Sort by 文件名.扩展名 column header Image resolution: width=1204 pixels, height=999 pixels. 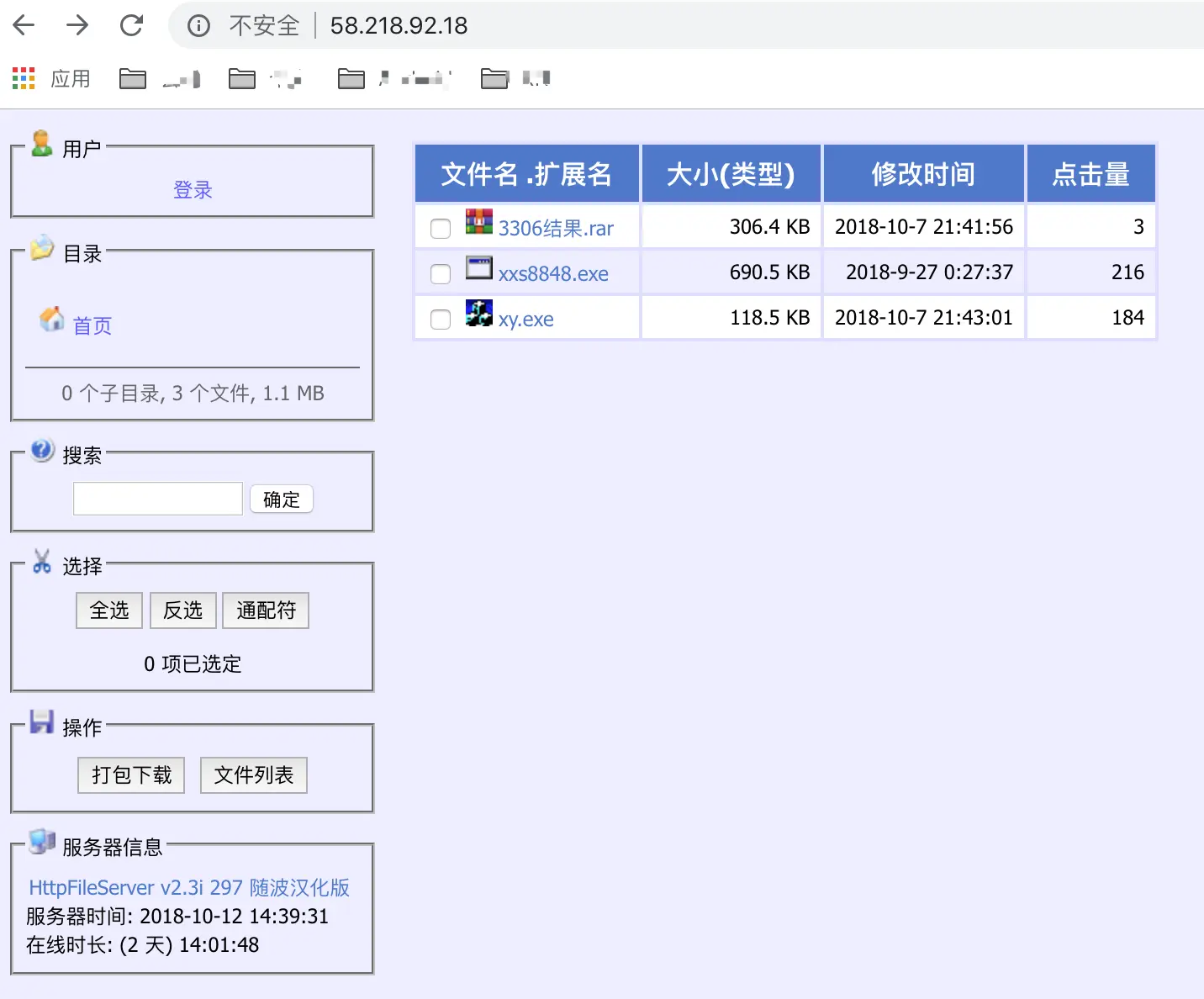(527, 174)
